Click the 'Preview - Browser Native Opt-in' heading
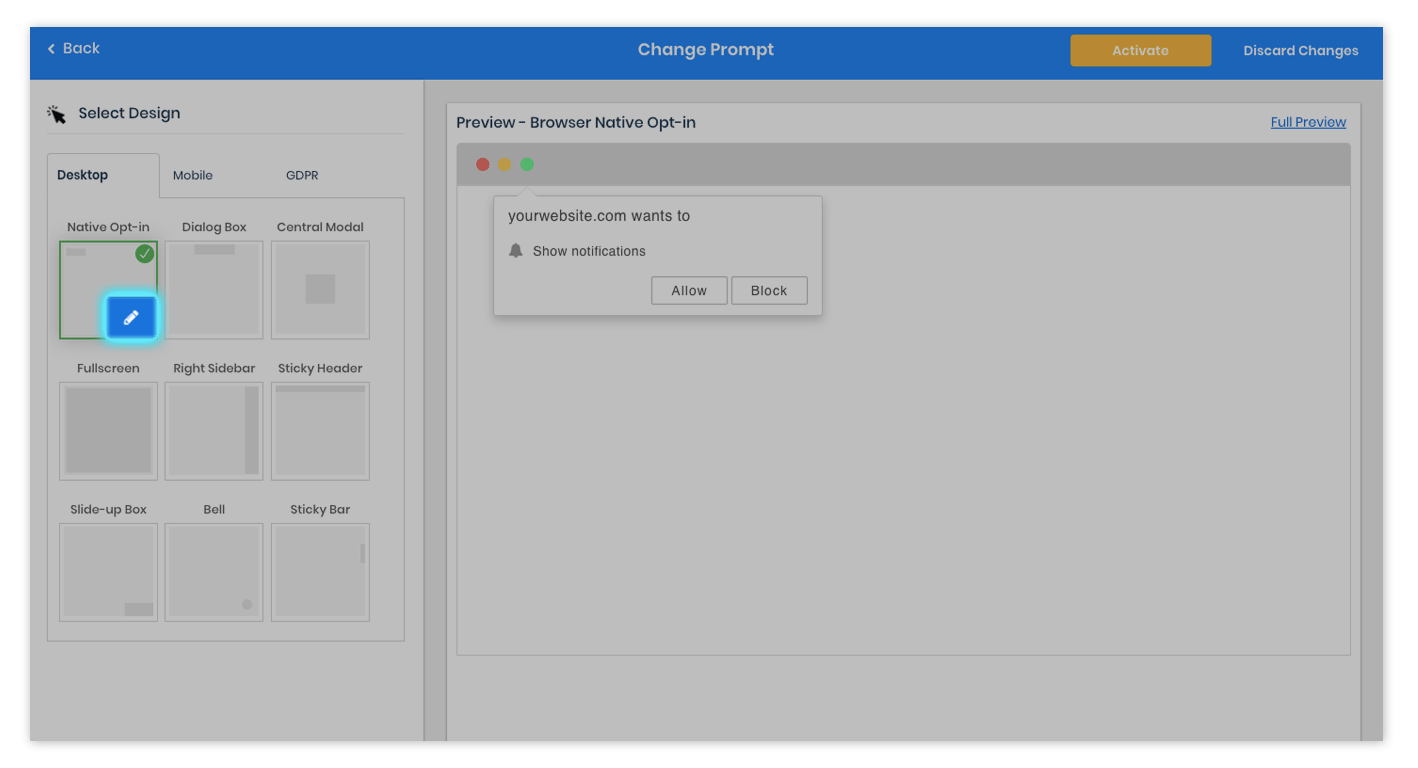The width and height of the screenshot is (1418, 768). pos(576,123)
